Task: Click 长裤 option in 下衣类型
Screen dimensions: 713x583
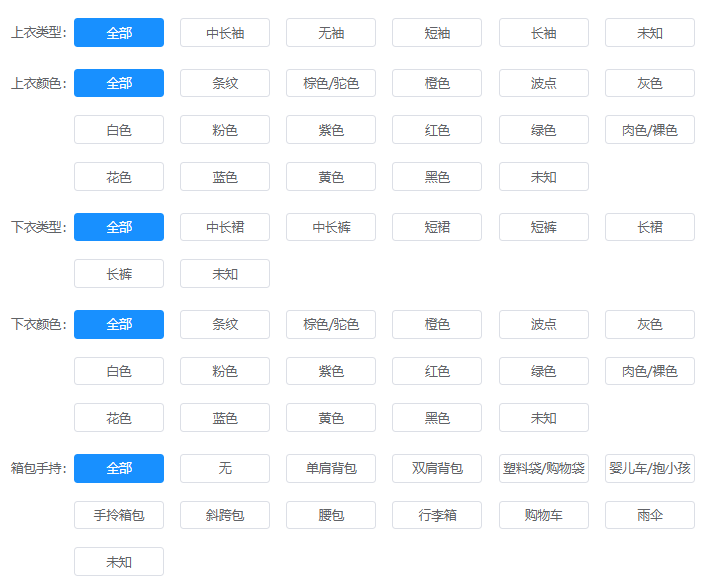Action: point(119,274)
